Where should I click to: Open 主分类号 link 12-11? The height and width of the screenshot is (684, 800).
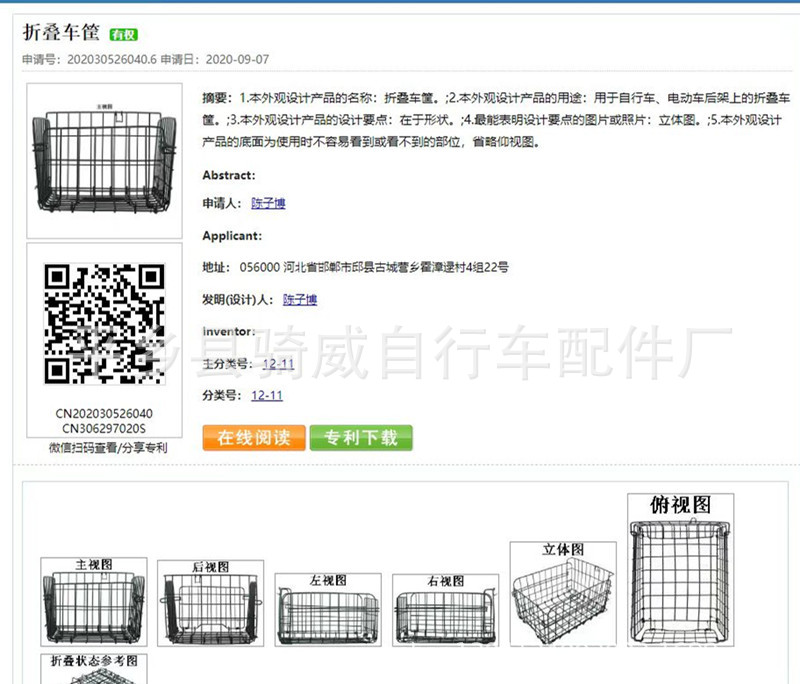[279, 364]
